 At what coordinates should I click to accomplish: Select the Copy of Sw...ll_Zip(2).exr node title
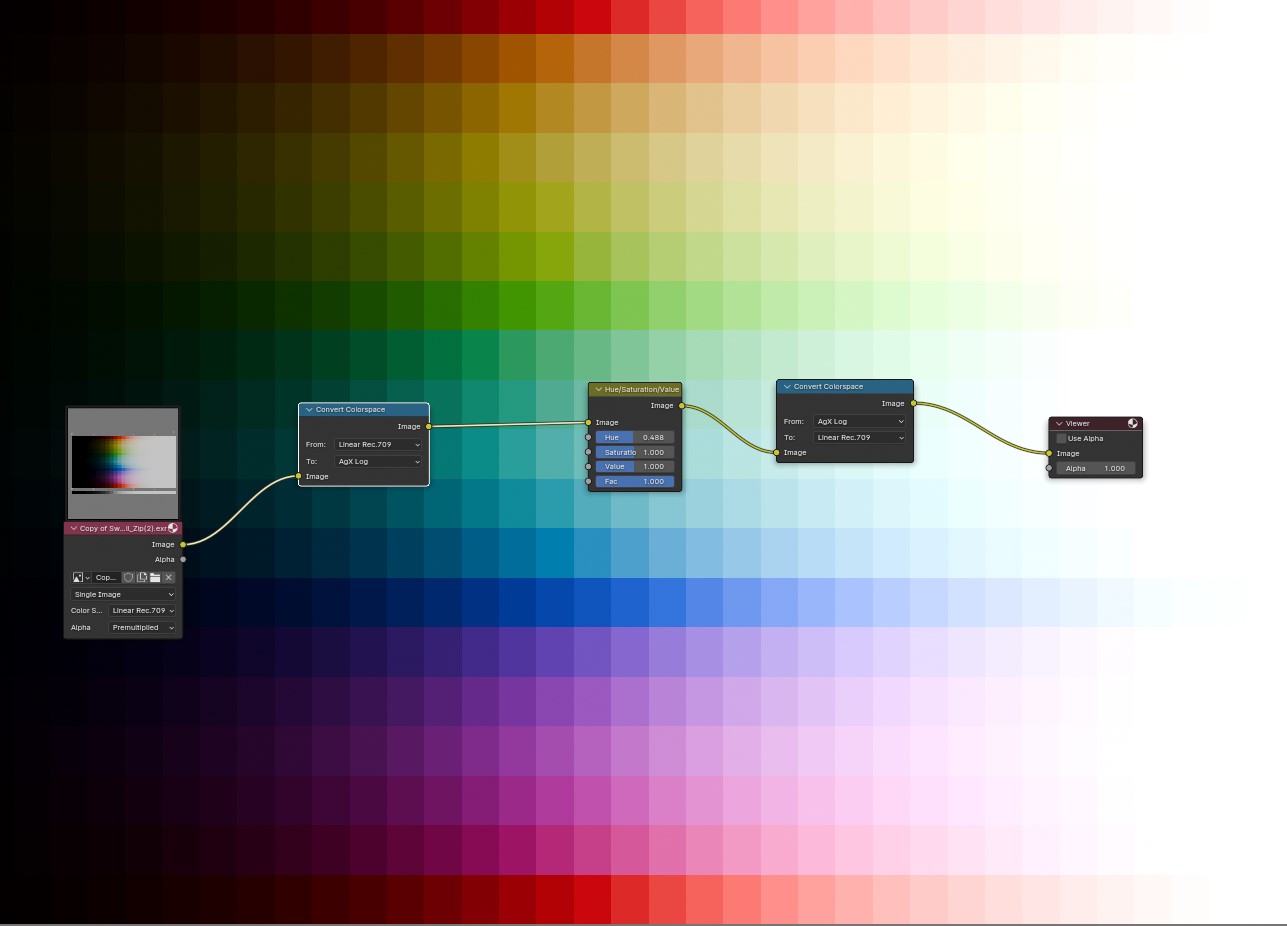(123, 528)
